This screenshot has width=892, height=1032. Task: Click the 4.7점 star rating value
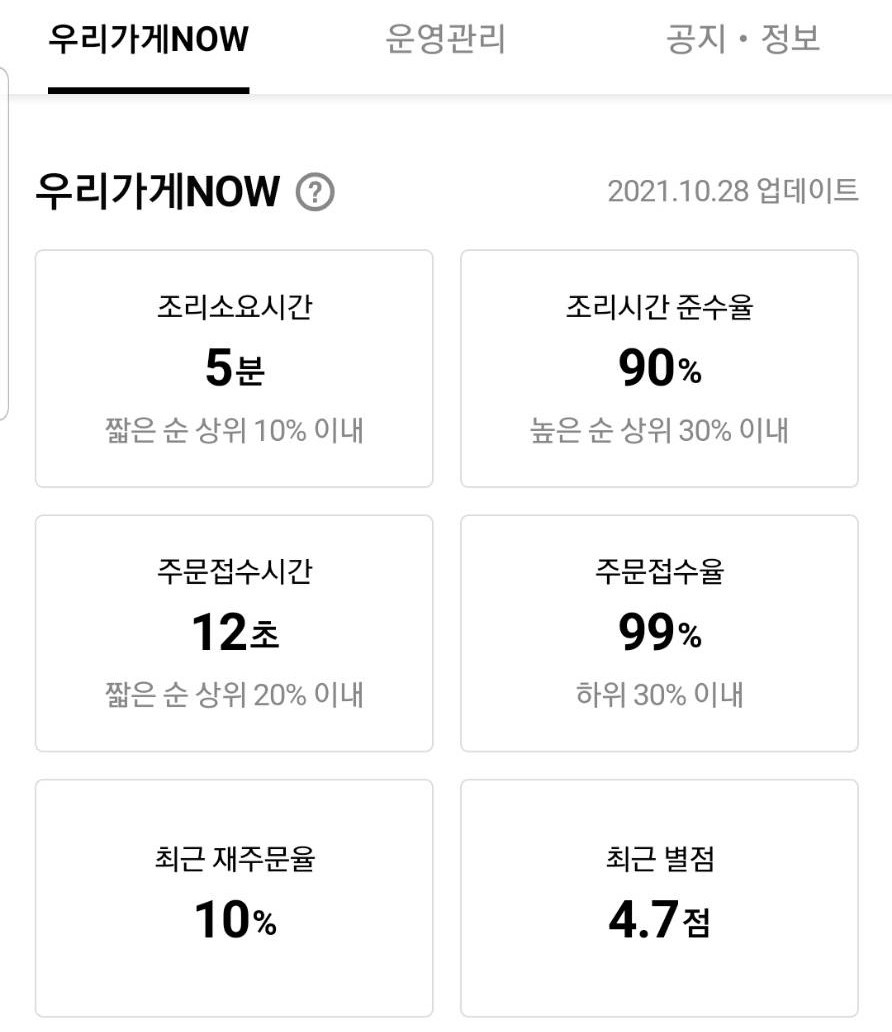point(660,919)
